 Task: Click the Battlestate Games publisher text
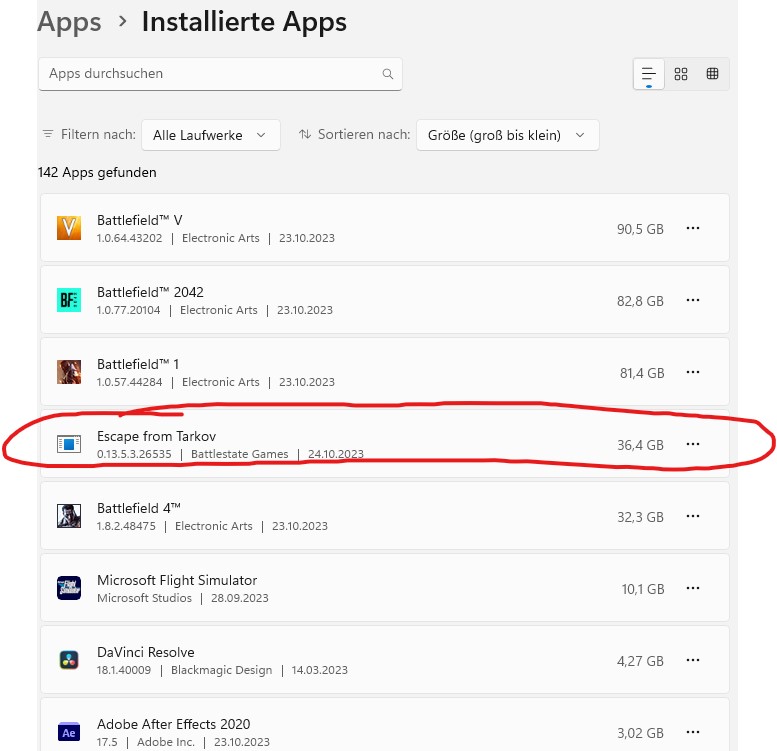tap(239, 454)
